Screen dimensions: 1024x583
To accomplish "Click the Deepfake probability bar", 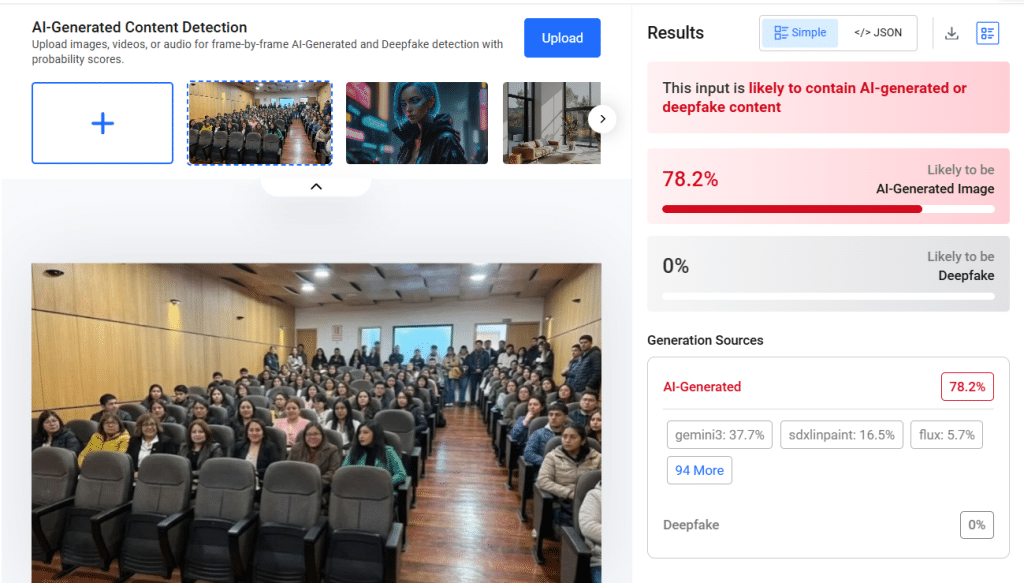I will [828, 296].
